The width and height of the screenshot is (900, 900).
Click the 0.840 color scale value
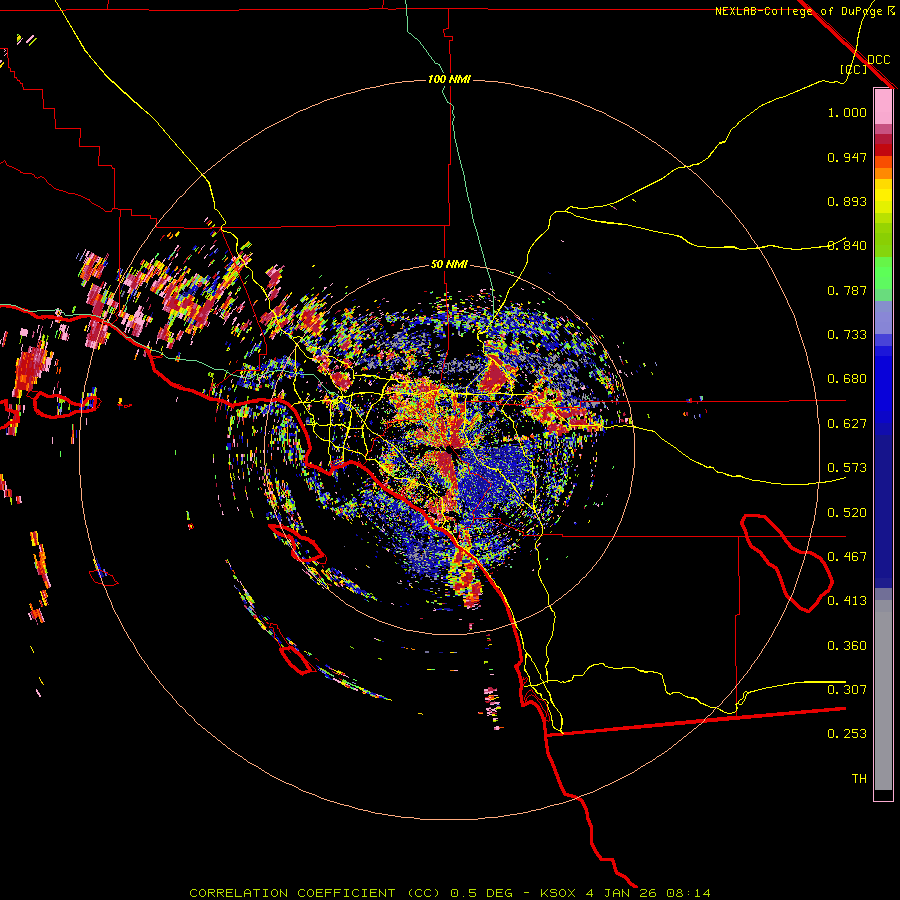(847, 246)
